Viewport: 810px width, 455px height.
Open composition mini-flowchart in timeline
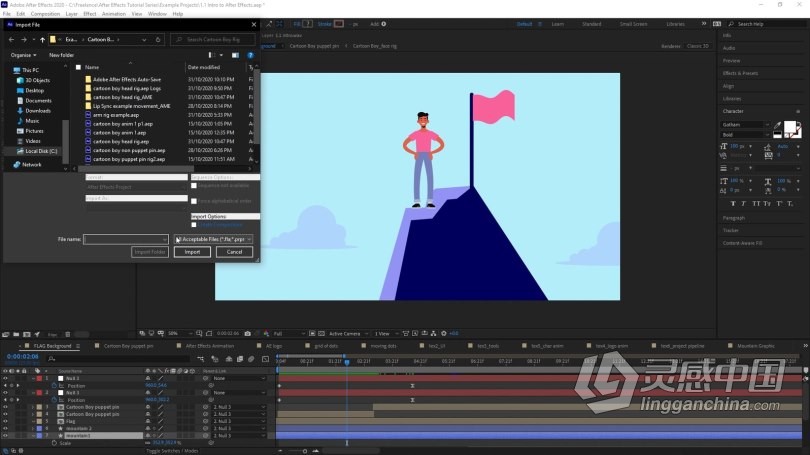pyautogui.click(x=200, y=359)
